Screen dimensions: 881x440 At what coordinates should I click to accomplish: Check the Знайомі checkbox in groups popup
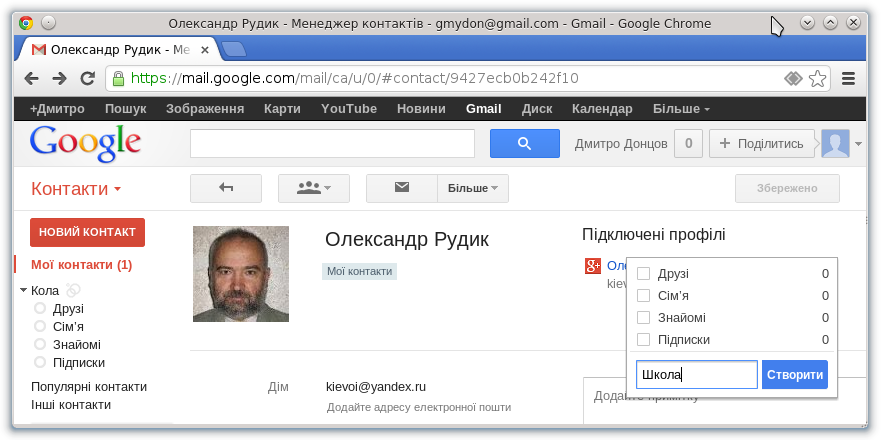point(643,317)
